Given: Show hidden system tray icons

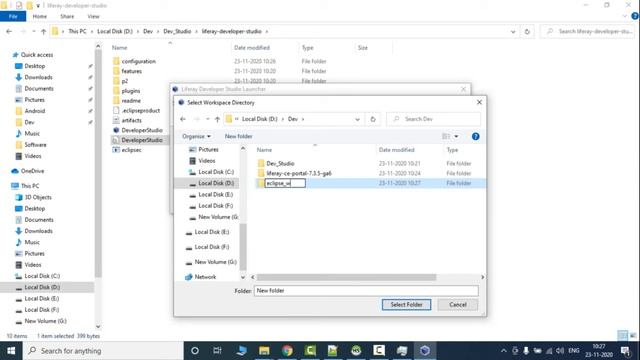Looking at the screenshot, I should (x=504, y=351).
